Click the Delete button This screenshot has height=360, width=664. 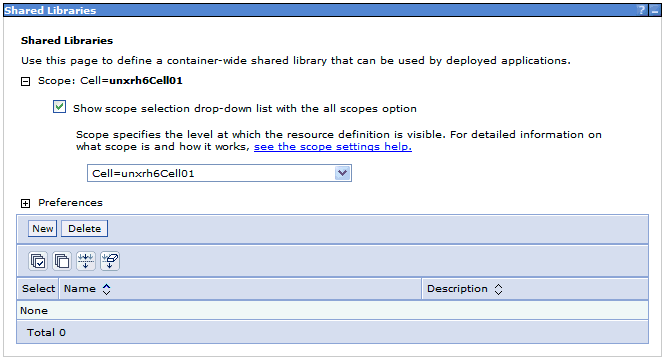[x=85, y=228]
